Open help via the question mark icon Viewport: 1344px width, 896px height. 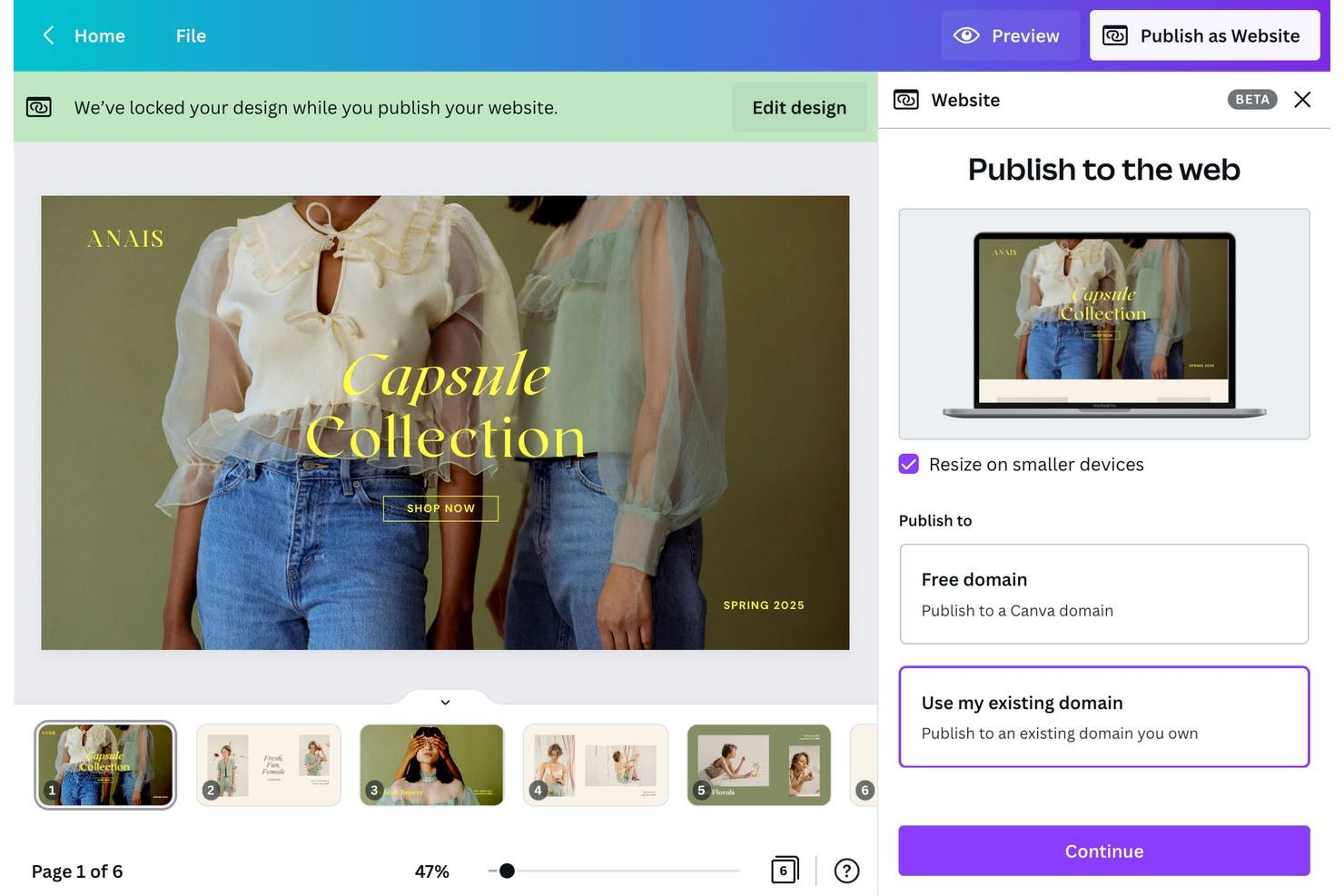pos(845,871)
